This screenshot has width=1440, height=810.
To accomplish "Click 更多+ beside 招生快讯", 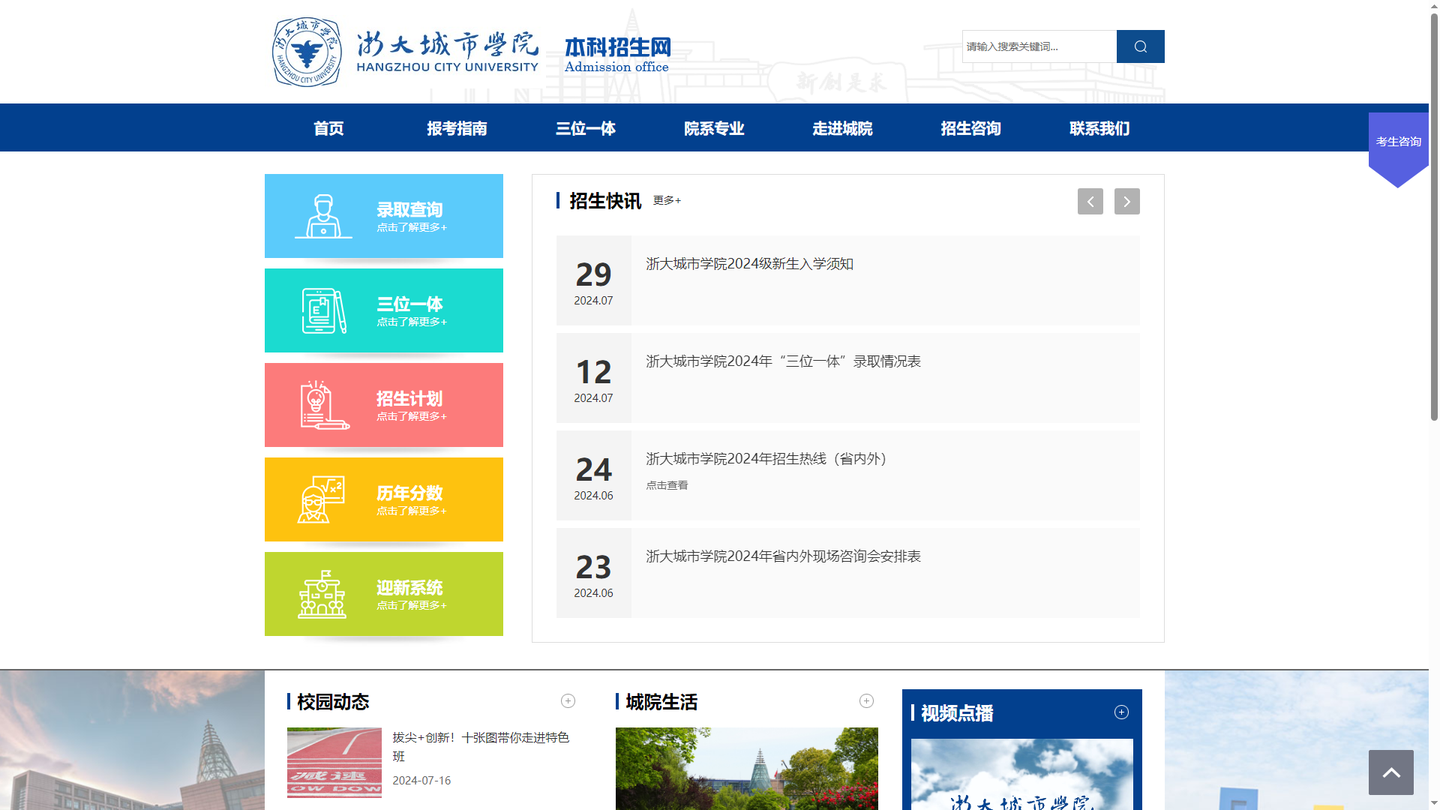I will (x=667, y=200).
